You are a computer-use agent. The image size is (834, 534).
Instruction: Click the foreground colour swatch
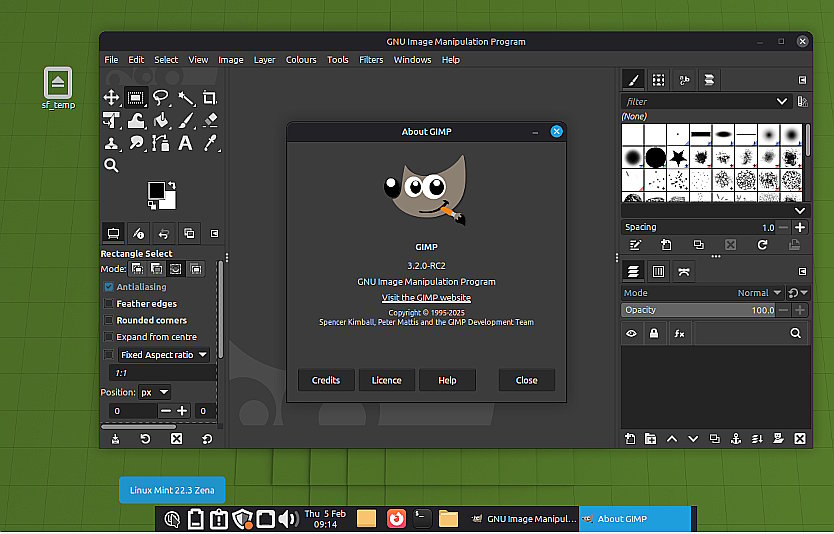156,190
